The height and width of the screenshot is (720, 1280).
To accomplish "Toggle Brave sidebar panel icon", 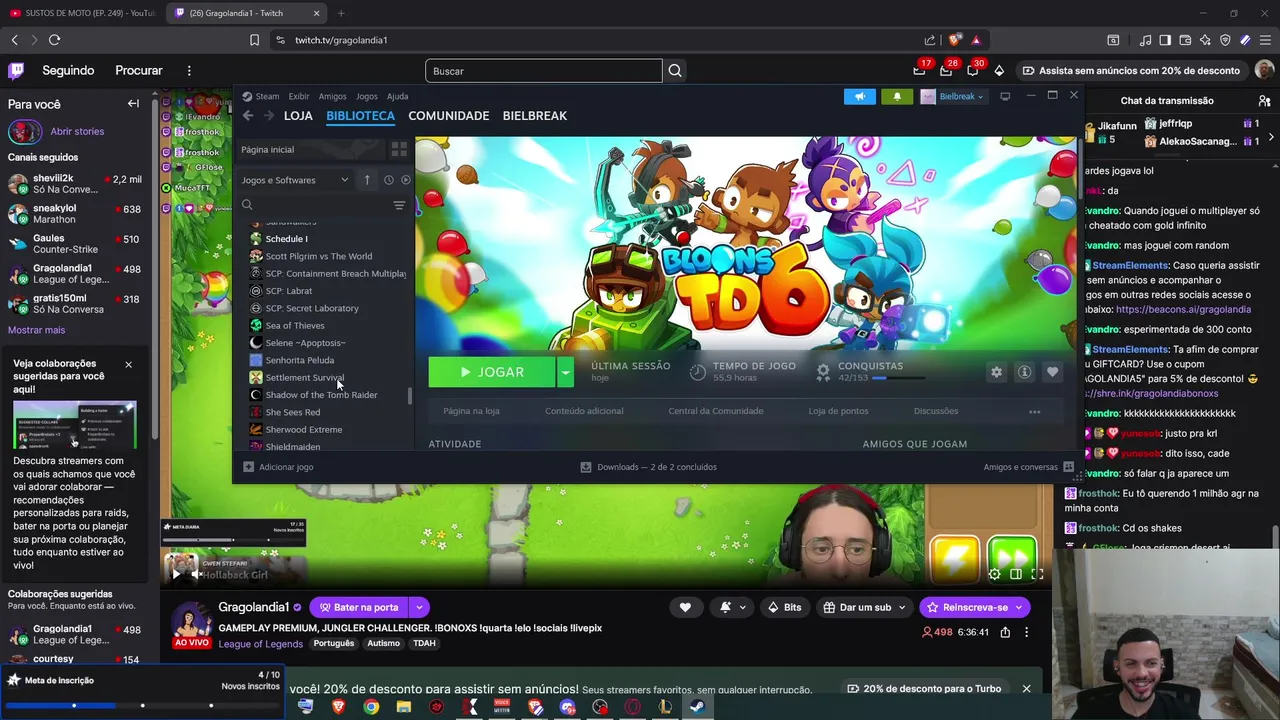I will pos(1165,40).
